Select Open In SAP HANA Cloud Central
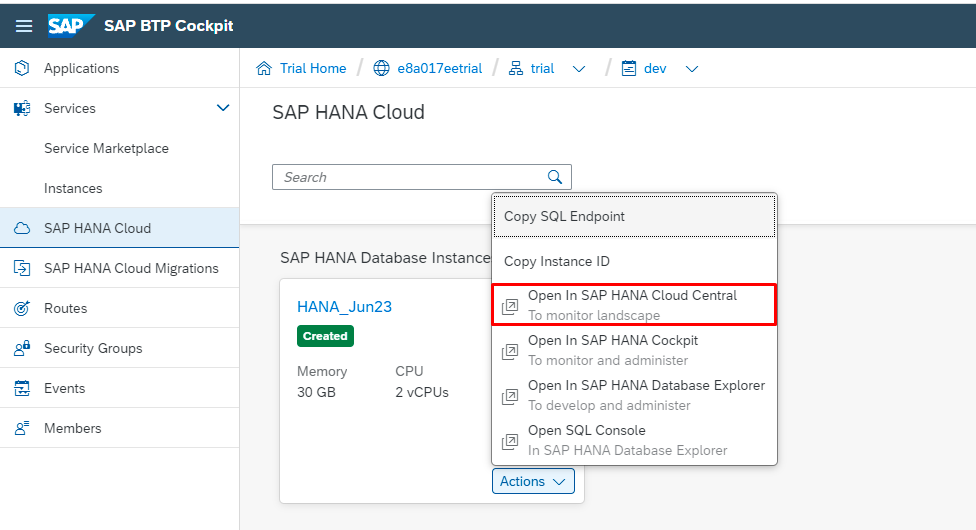This screenshot has height=530, width=976. click(634, 305)
